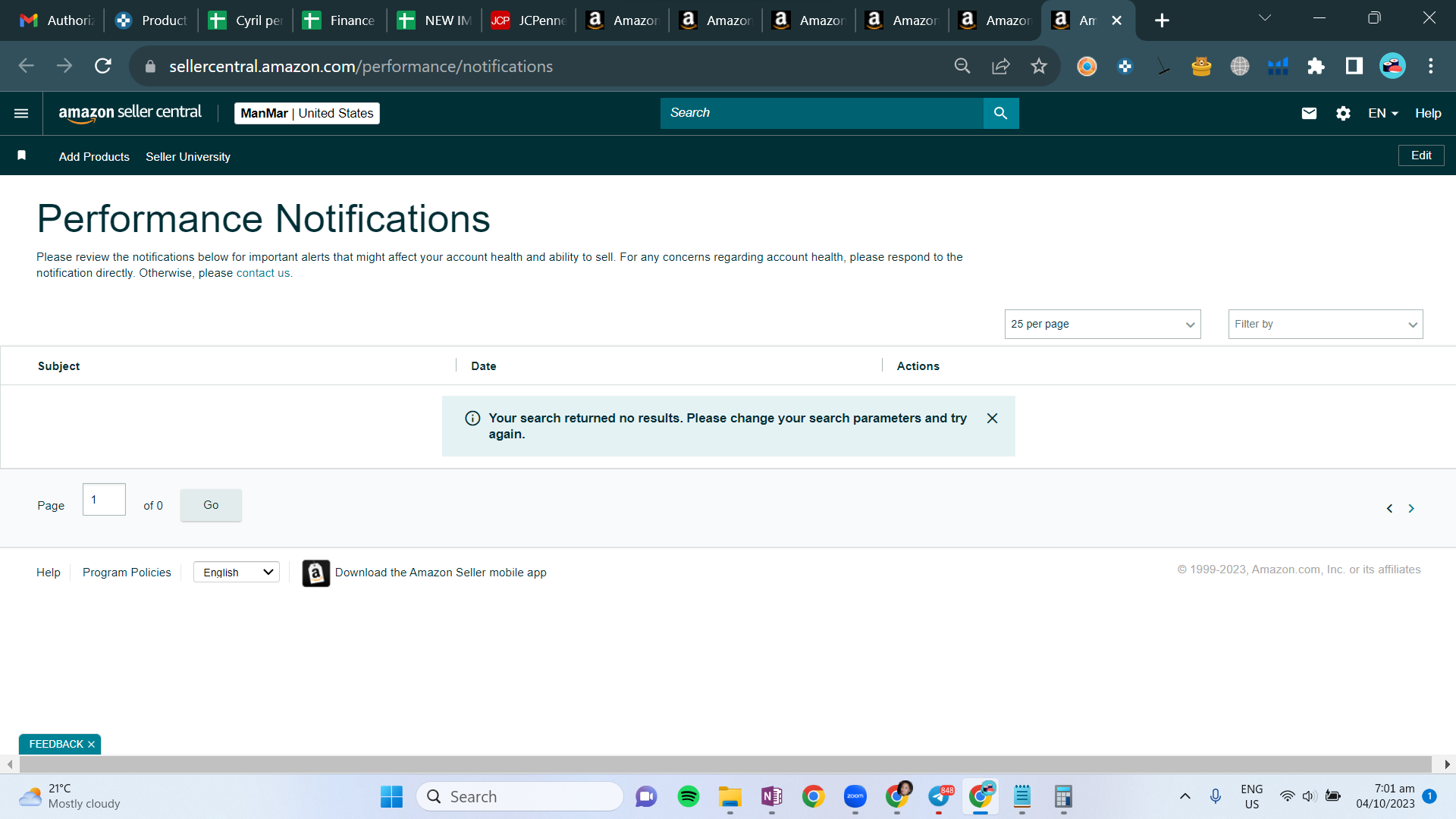1456x819 pixels.
Task: Go to previous page with the left chevron
Action: pos(1389,508)
